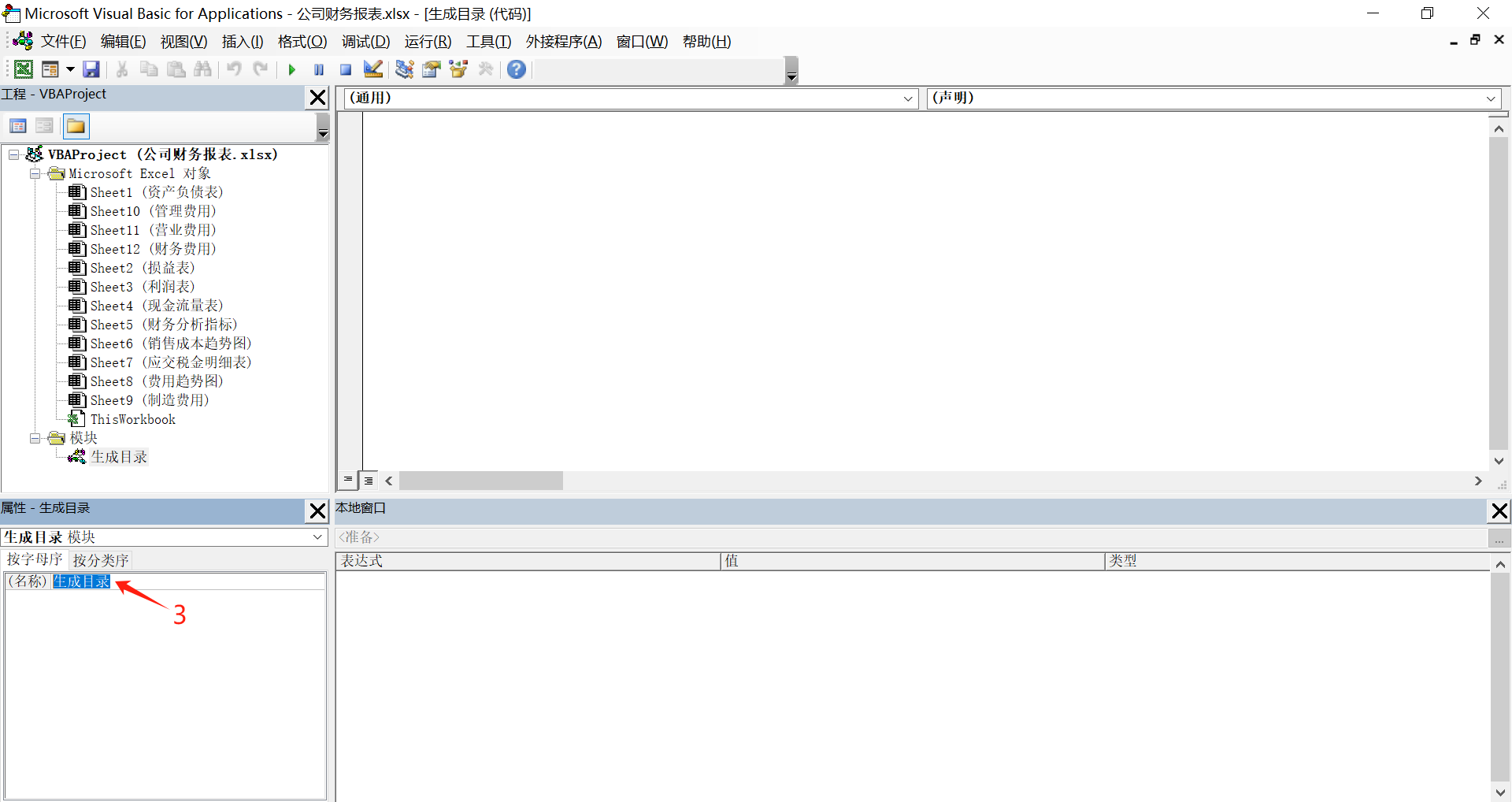Click the Insert UserForm toolbar icon
This screenshot has width=1512, height=802.
click(50, 69)
